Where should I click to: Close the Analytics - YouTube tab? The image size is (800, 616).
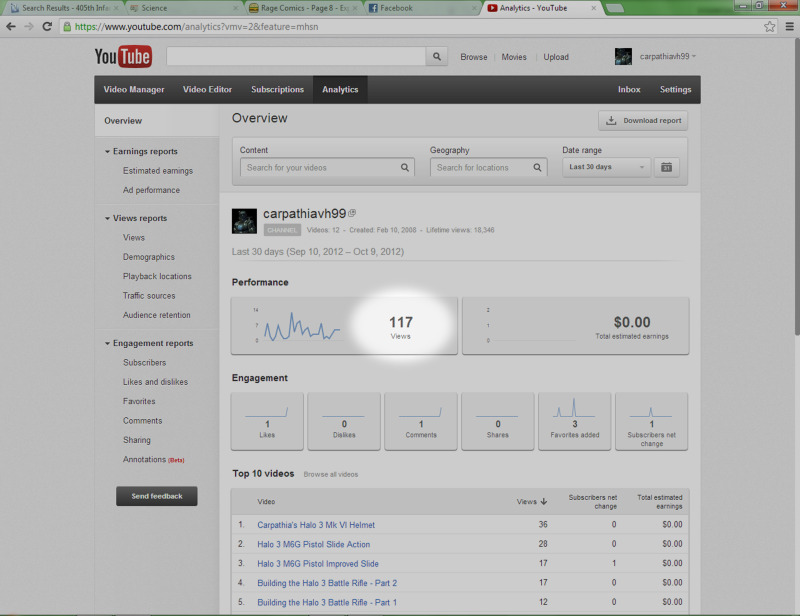pyautogui.click(x=593, y=8)
